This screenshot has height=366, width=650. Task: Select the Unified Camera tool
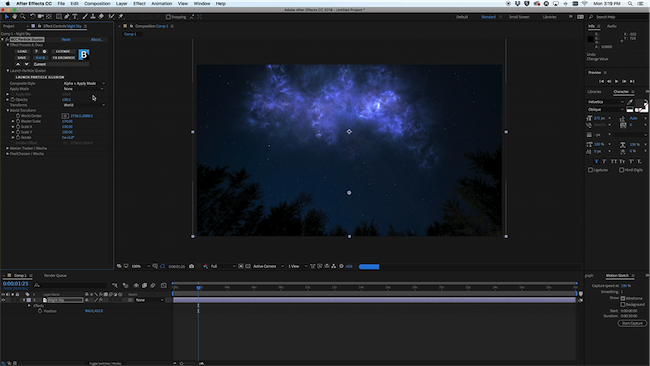click(x=41, y=17)
